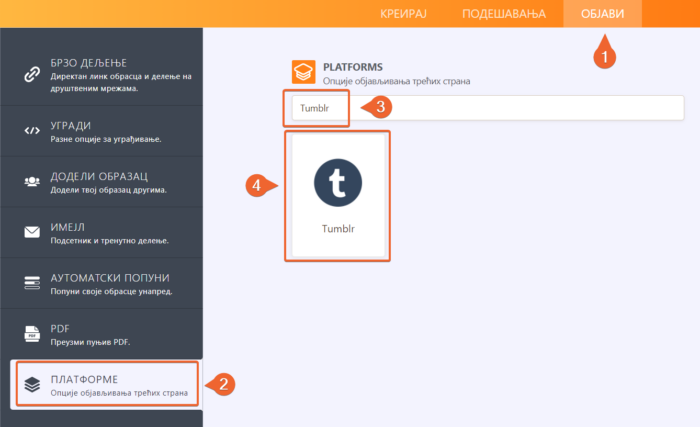Click 'Преузми пуњив PDF.' description

point(90,342)
